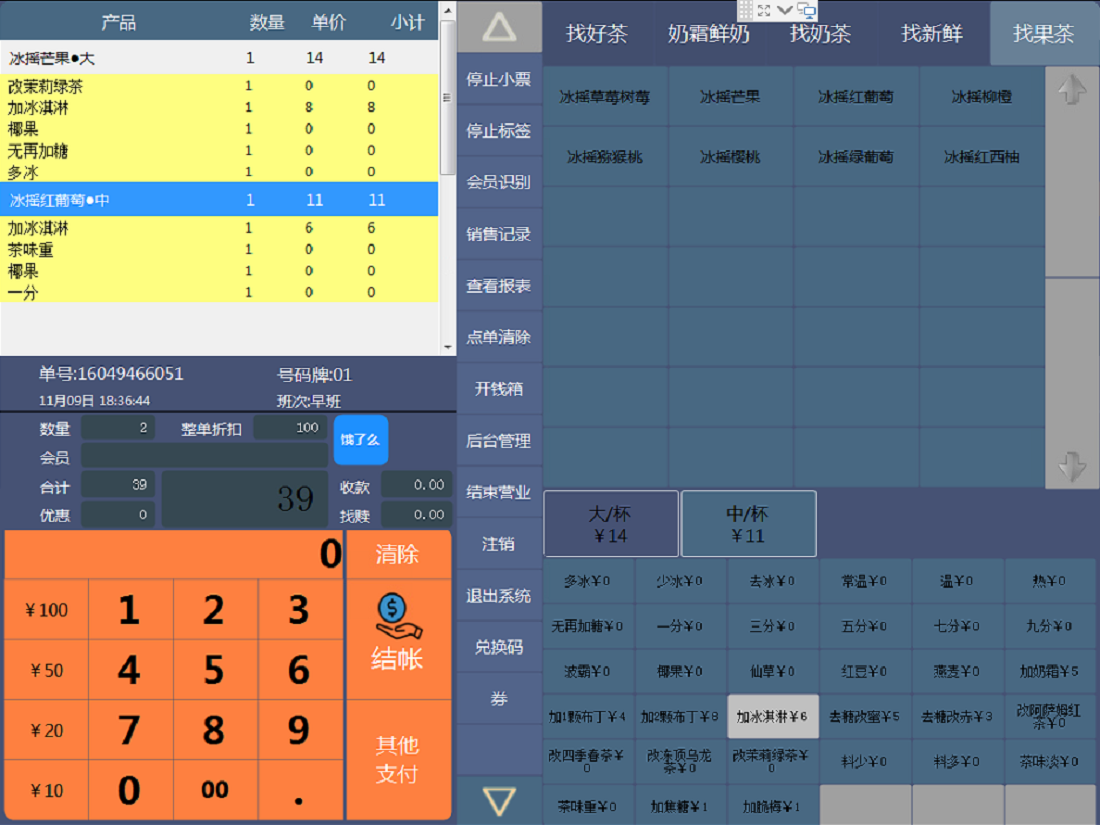The height and width of the screenshot is (825, 1100).
Task: Select the 大/杯 ¥14 size option
Action: (x=611, y=524)
